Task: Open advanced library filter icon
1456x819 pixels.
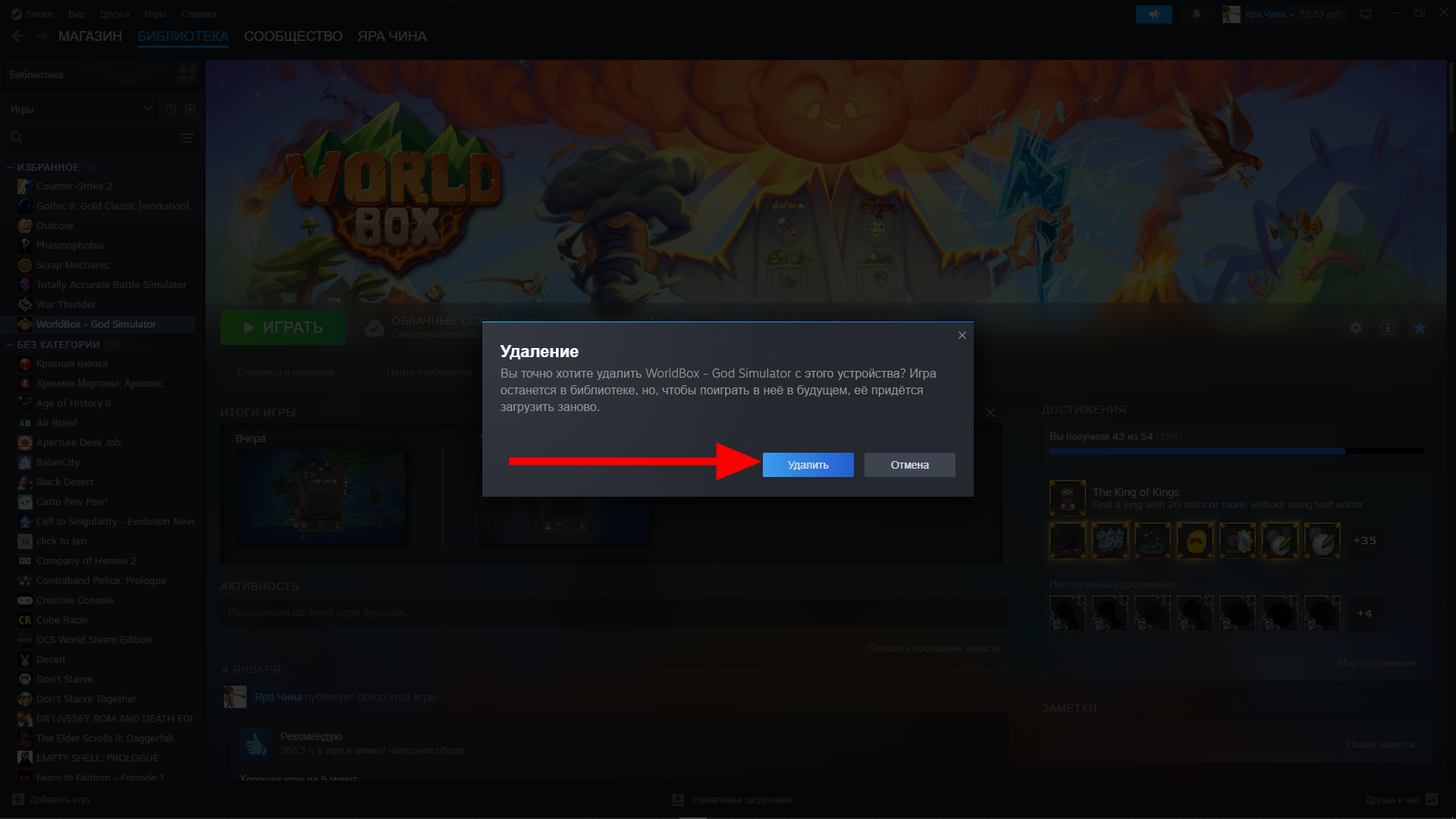Action: [x=187, y=138]
